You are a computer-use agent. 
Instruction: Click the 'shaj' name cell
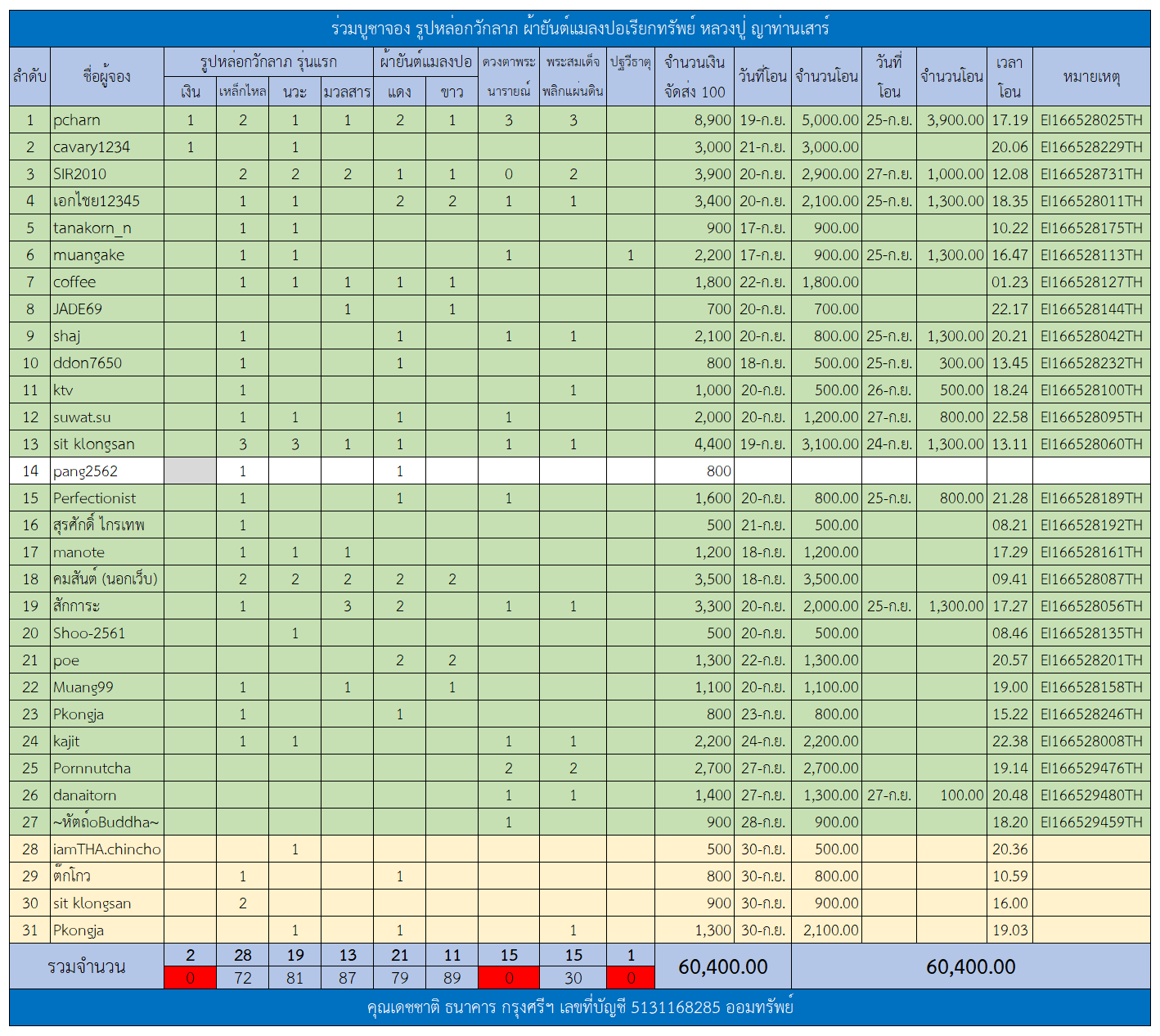(x=107, y=336)
